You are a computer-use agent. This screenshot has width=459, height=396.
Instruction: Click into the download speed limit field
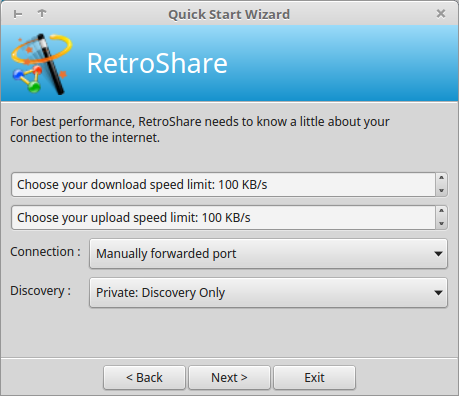[x=223, y=184]
